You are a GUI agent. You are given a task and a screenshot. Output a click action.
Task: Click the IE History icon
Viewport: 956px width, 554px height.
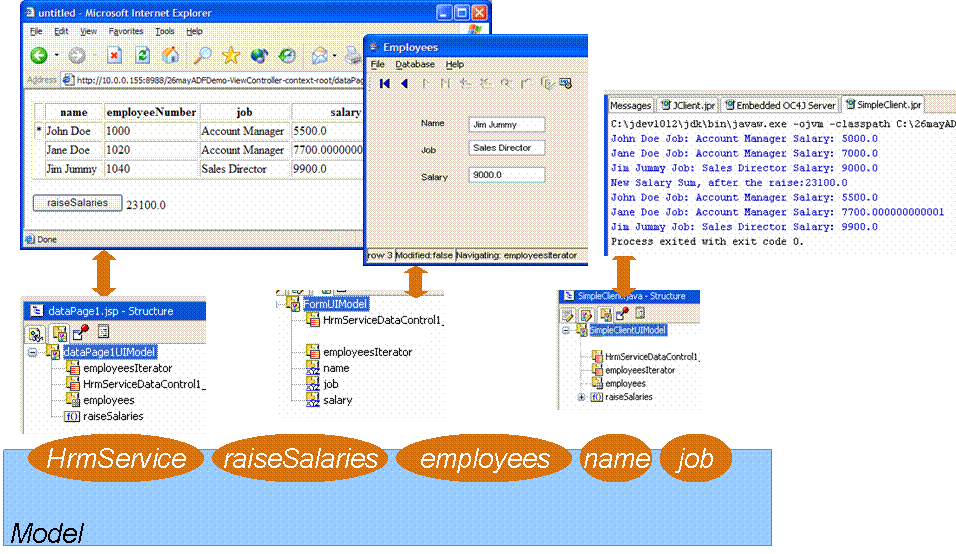[x=287, y=55]
